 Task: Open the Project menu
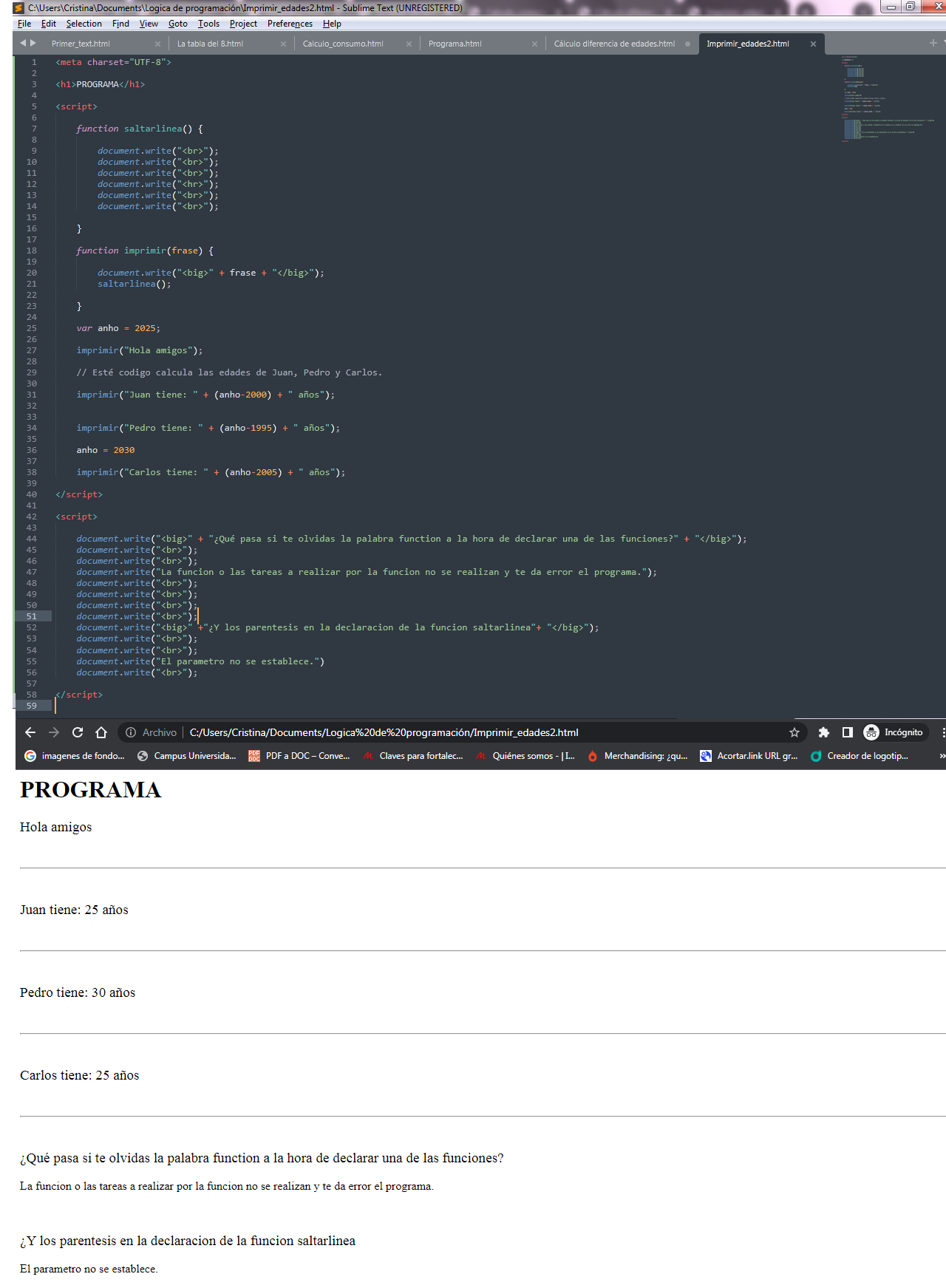tap(243, 24)
